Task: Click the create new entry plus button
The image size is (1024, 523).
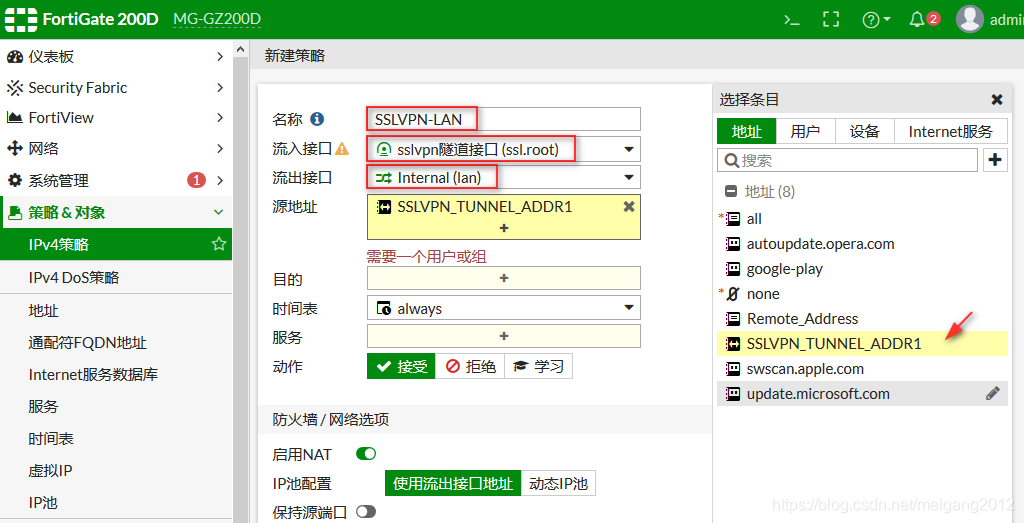Action: click(995, 159)
